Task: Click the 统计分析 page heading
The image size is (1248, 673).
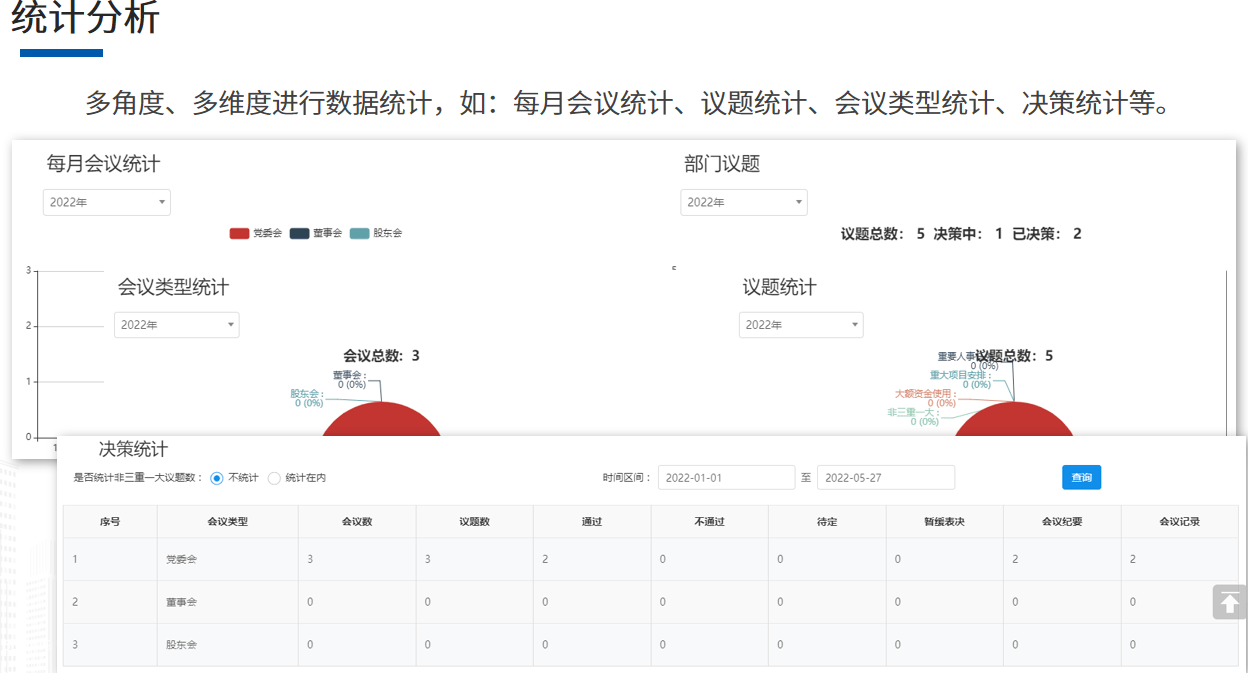Action: coord(85,17)
